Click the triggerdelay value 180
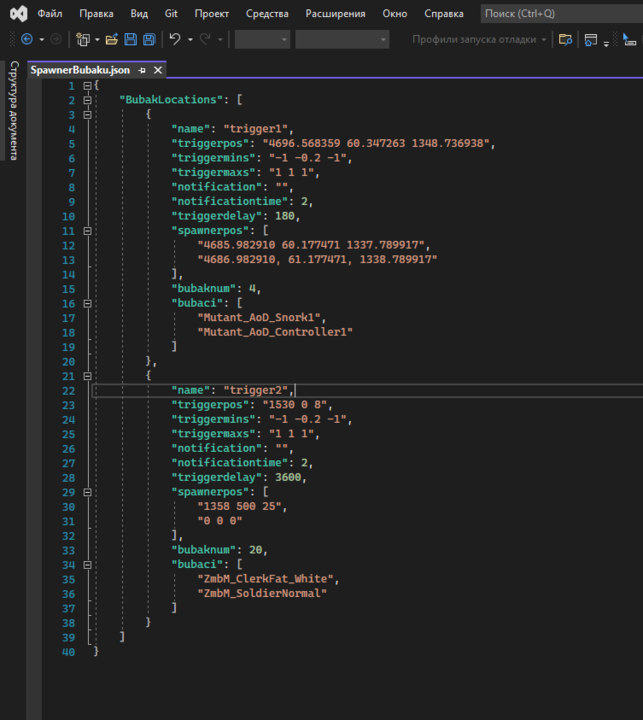Image resolution: width=643 pixels, height=720 pixels. 285,216
